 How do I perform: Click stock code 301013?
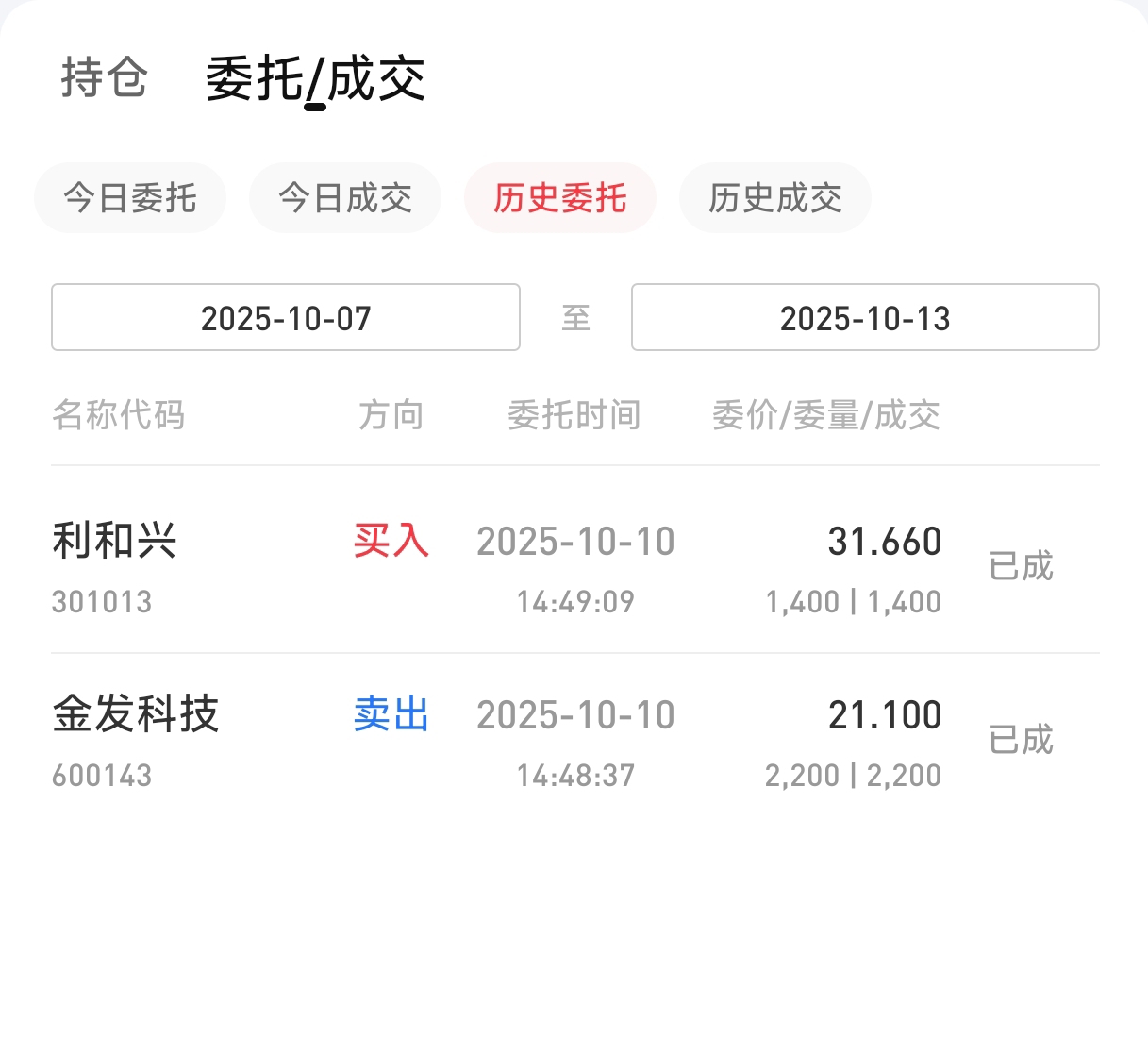pos(102,602)
